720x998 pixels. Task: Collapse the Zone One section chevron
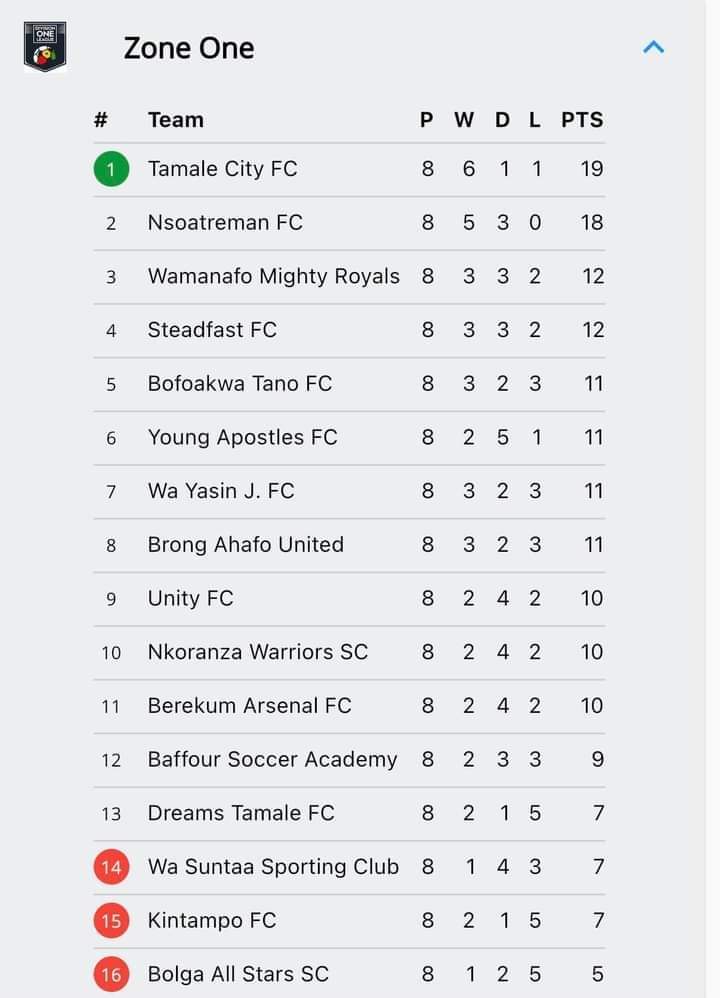coord(653,48)
